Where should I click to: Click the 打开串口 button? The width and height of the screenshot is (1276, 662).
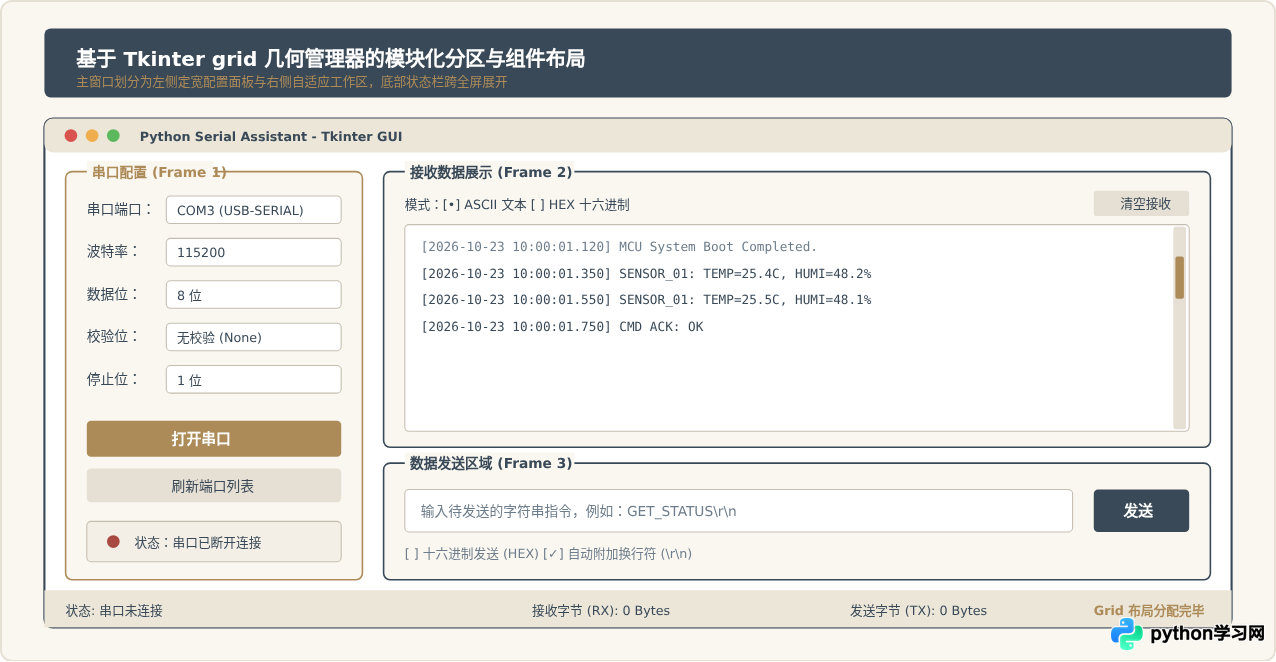point(214,439)
